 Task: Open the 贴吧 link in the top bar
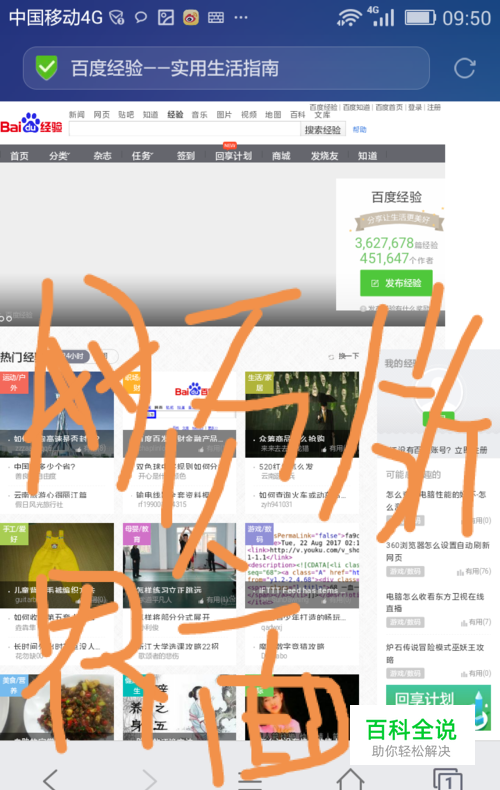[126, 114]
